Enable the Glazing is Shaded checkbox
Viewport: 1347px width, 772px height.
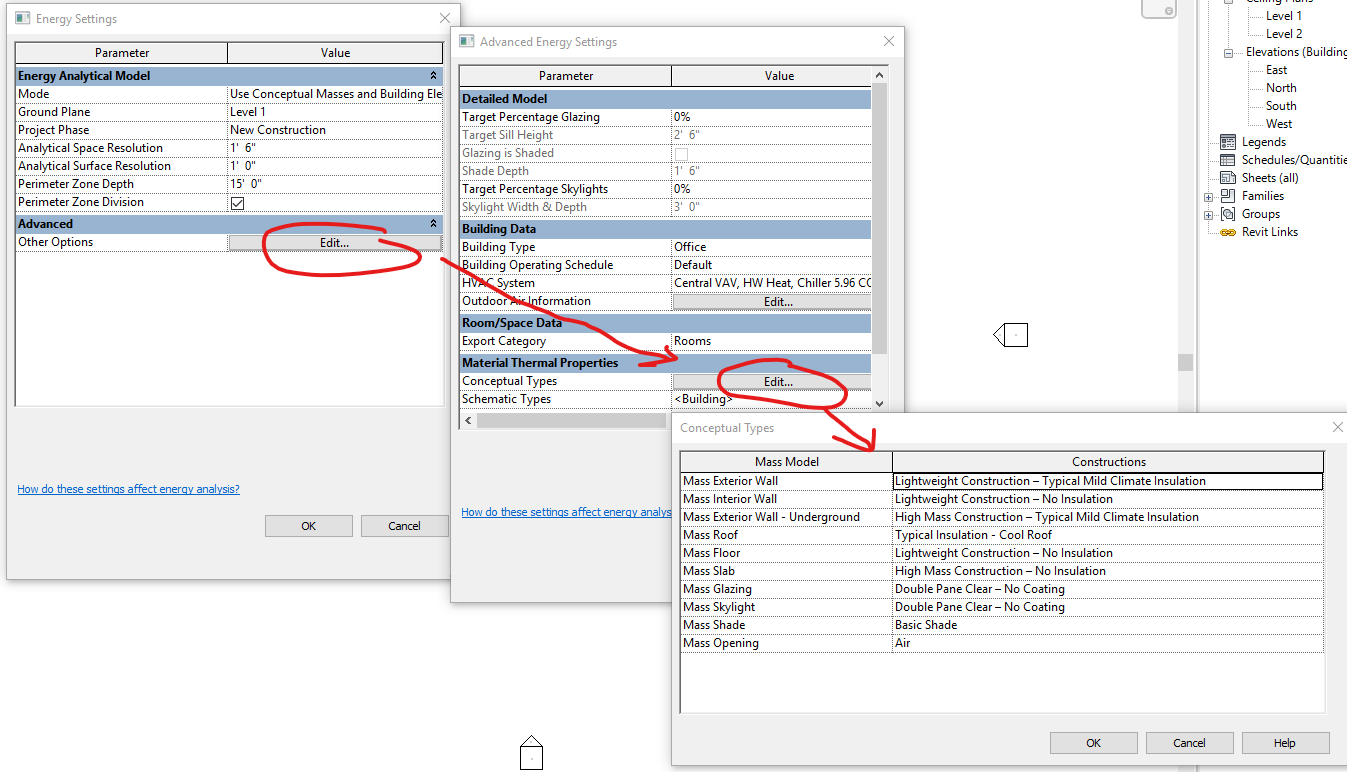[x=680, y=152]
